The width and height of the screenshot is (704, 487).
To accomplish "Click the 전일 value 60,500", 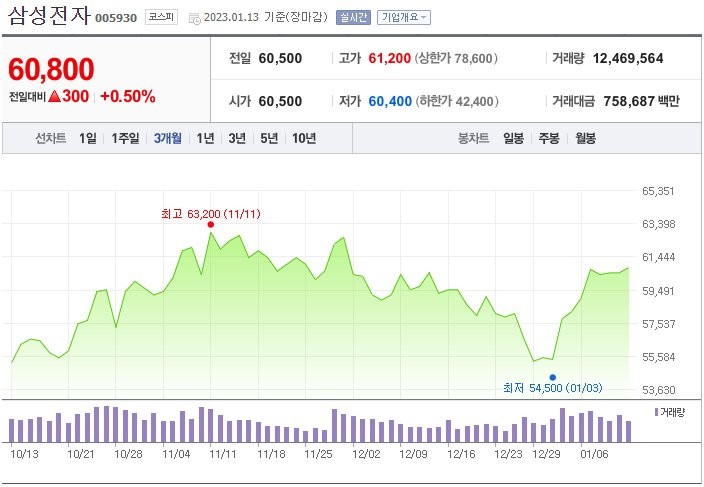I will click(280, 58).
